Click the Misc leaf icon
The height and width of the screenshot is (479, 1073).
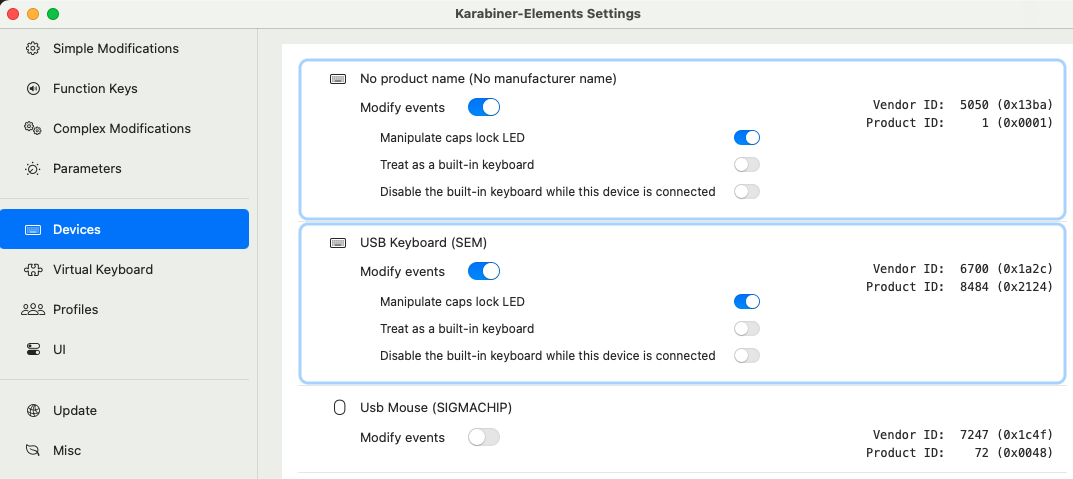(33, 450)
